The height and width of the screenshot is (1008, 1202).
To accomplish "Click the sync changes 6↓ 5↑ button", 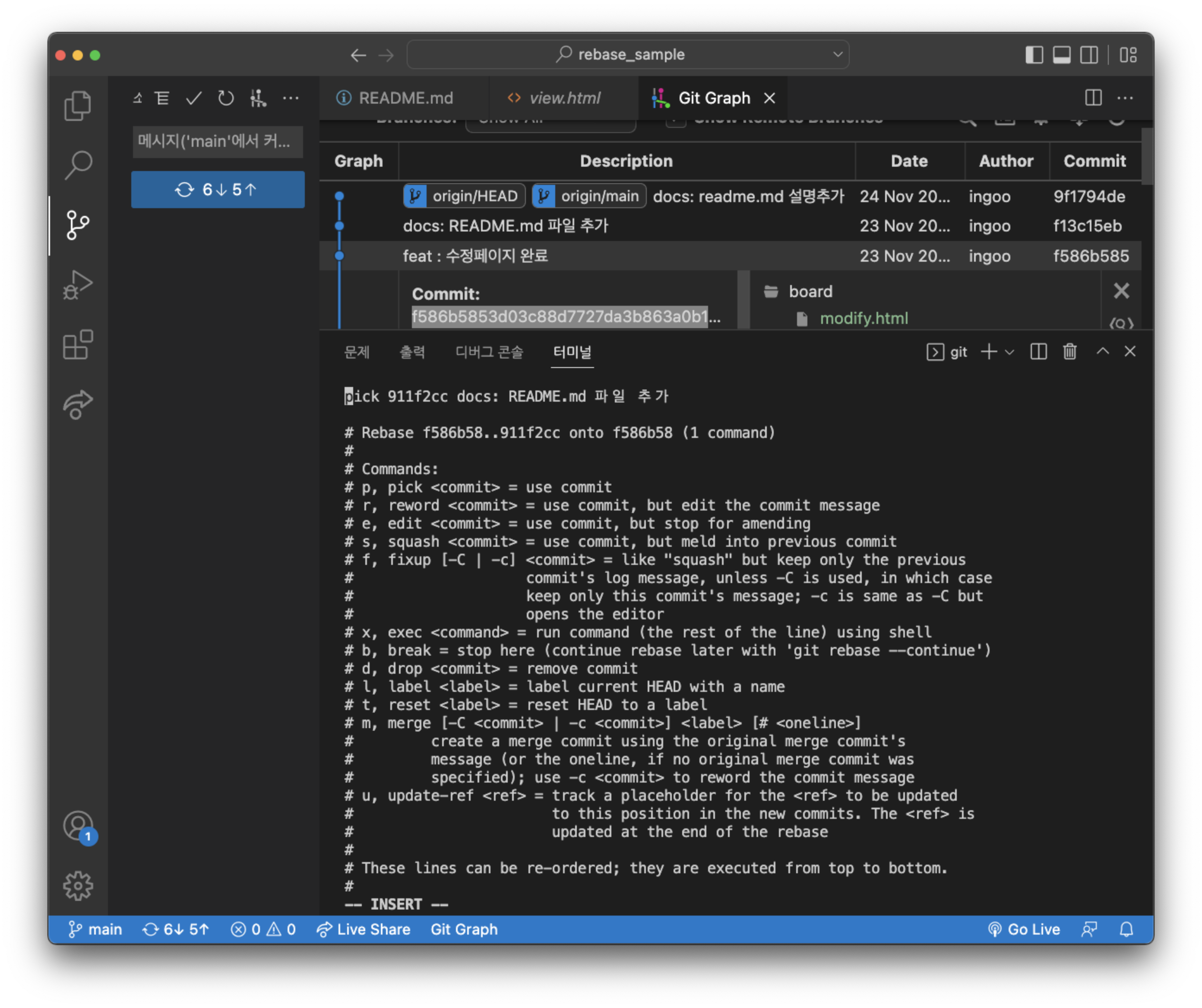I will 218,190.
